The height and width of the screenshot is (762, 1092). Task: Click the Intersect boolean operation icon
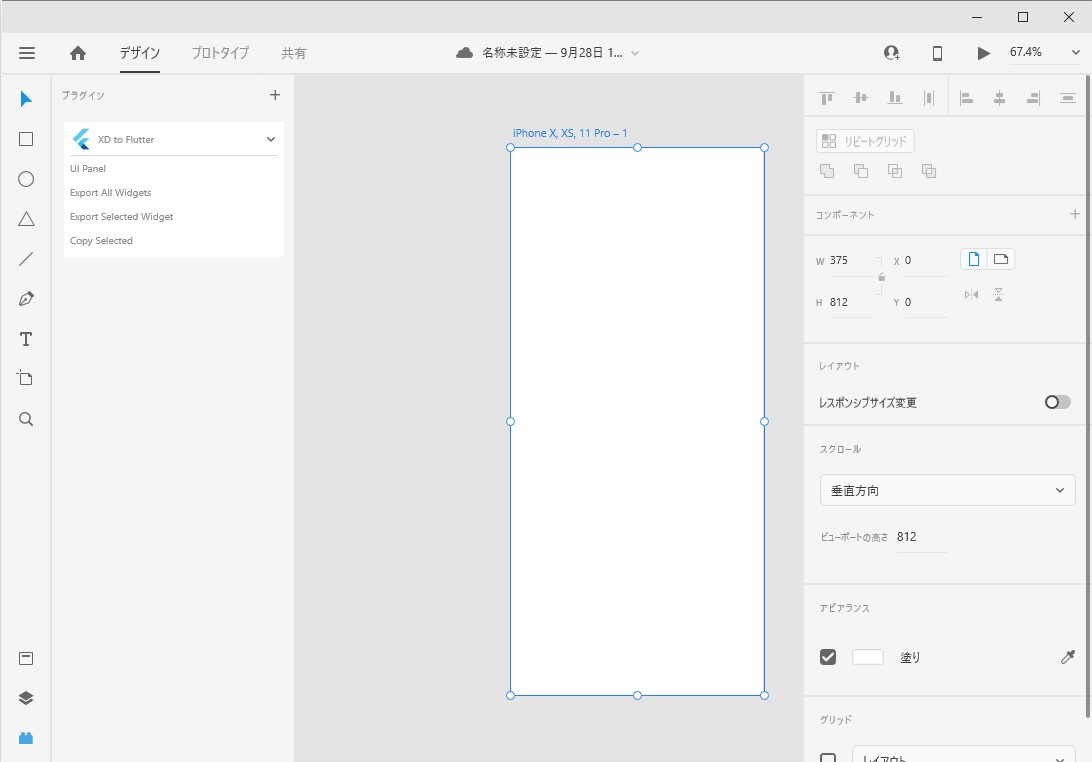pyautogui.click(x=895, y=171)
